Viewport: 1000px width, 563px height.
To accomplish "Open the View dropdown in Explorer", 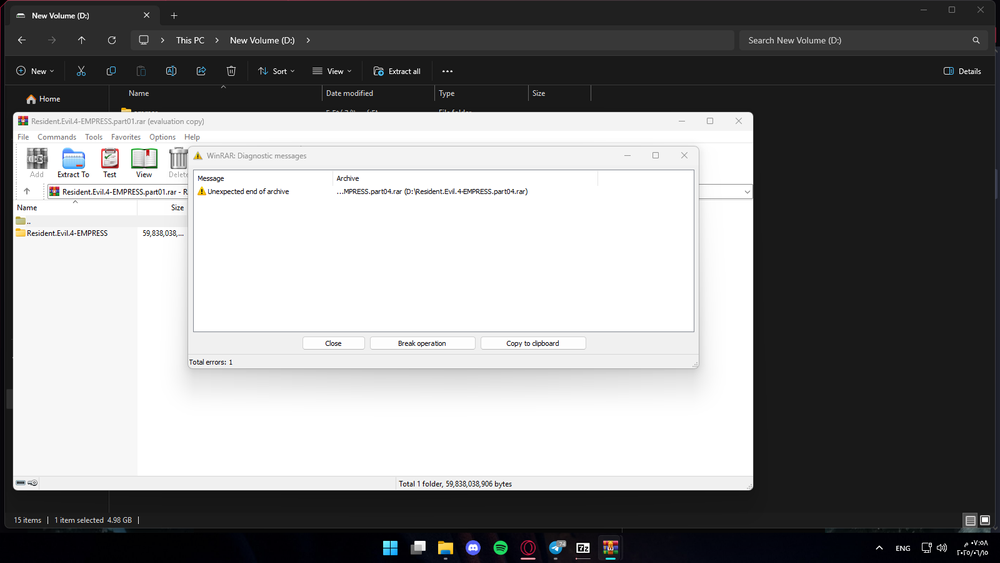I will click(x=332, y=71).
